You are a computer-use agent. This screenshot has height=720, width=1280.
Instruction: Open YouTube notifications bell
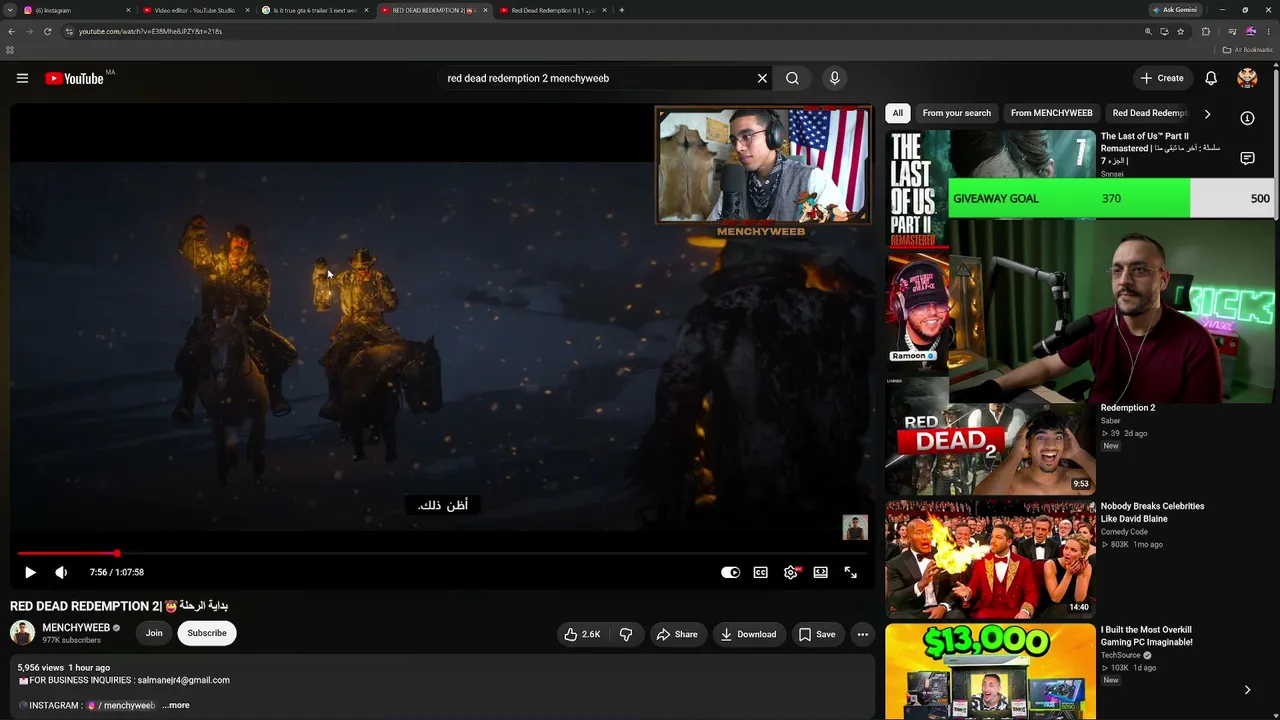pos(1211,78)
